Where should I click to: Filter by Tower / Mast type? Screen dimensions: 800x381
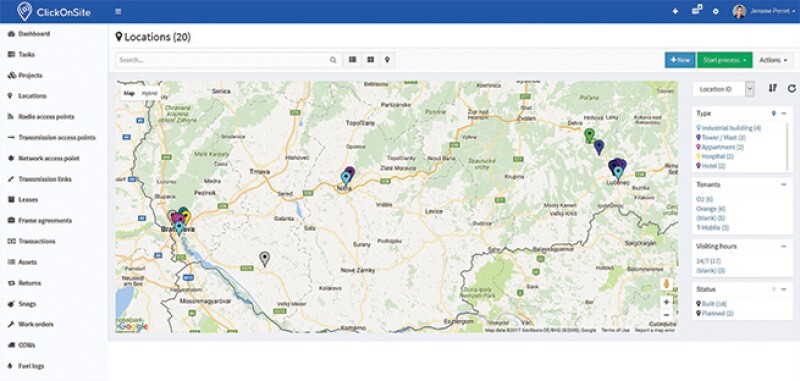pos(723,138)
